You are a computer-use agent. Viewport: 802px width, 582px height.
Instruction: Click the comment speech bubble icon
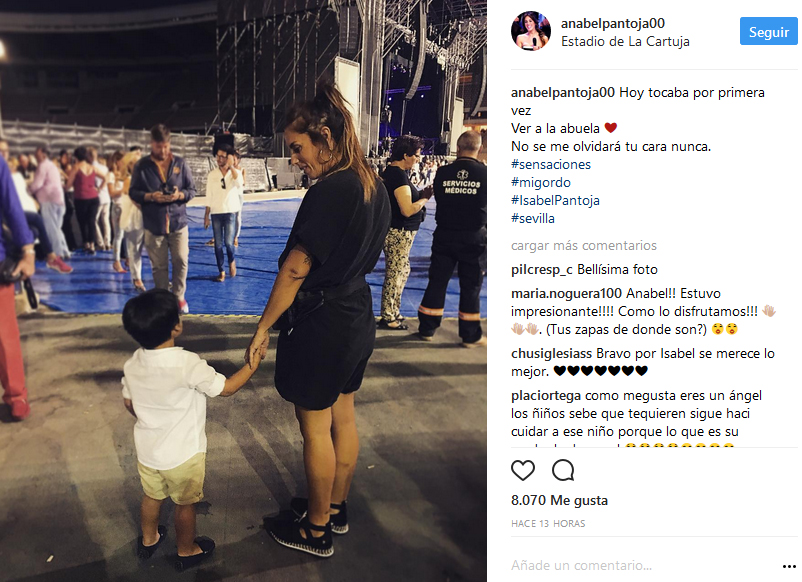coord(563,470)
